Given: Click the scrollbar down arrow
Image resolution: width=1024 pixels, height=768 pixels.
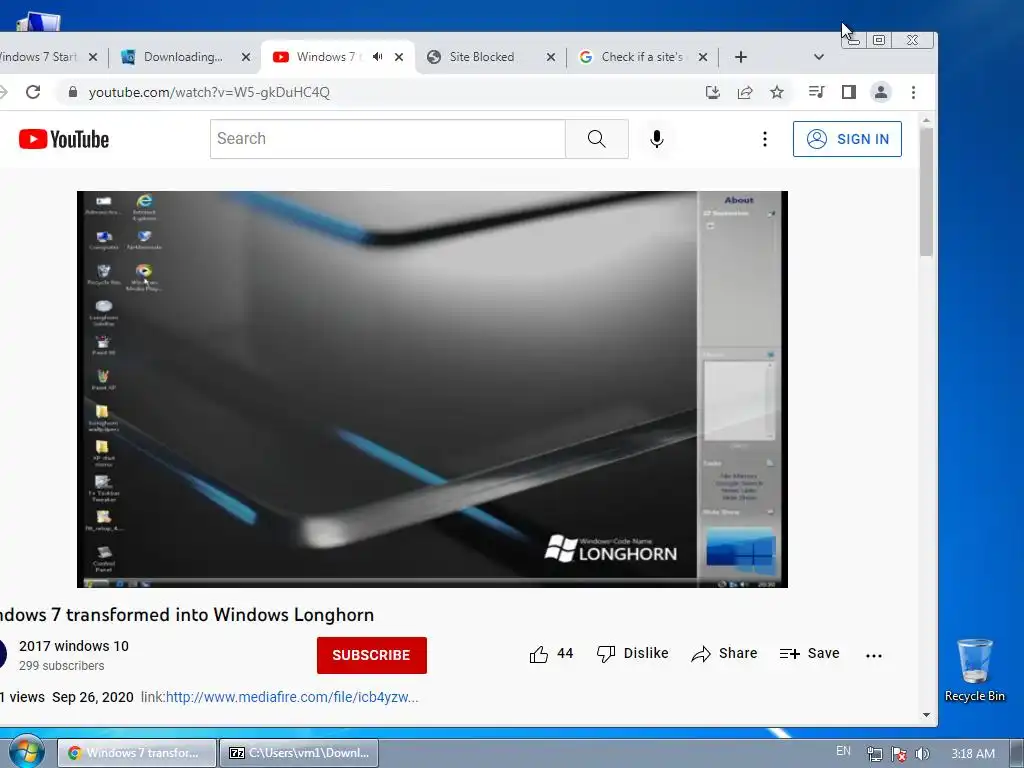Looking at the screenshot, I should [x=926, y=715].
